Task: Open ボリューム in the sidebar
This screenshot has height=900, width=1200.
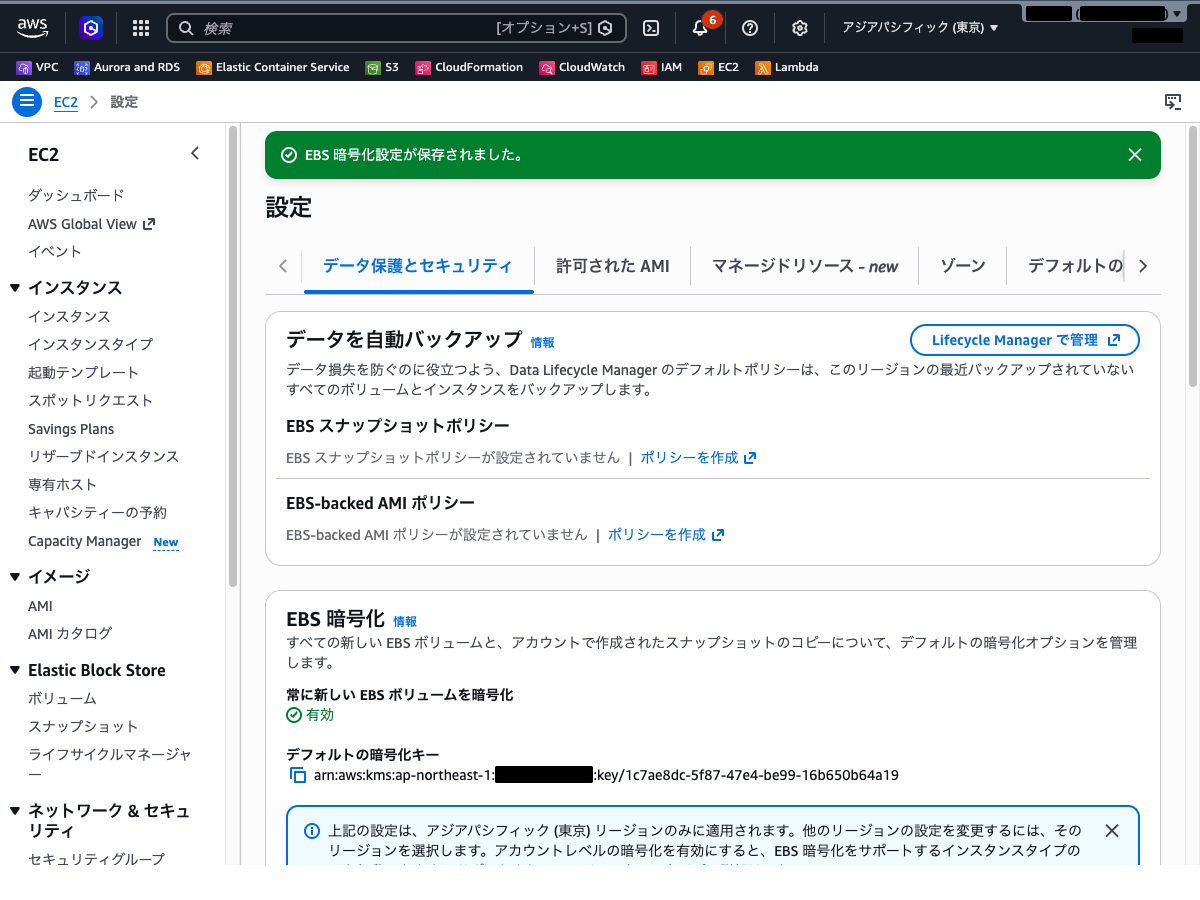Action: pyautogui.click(x=62, y=698)
